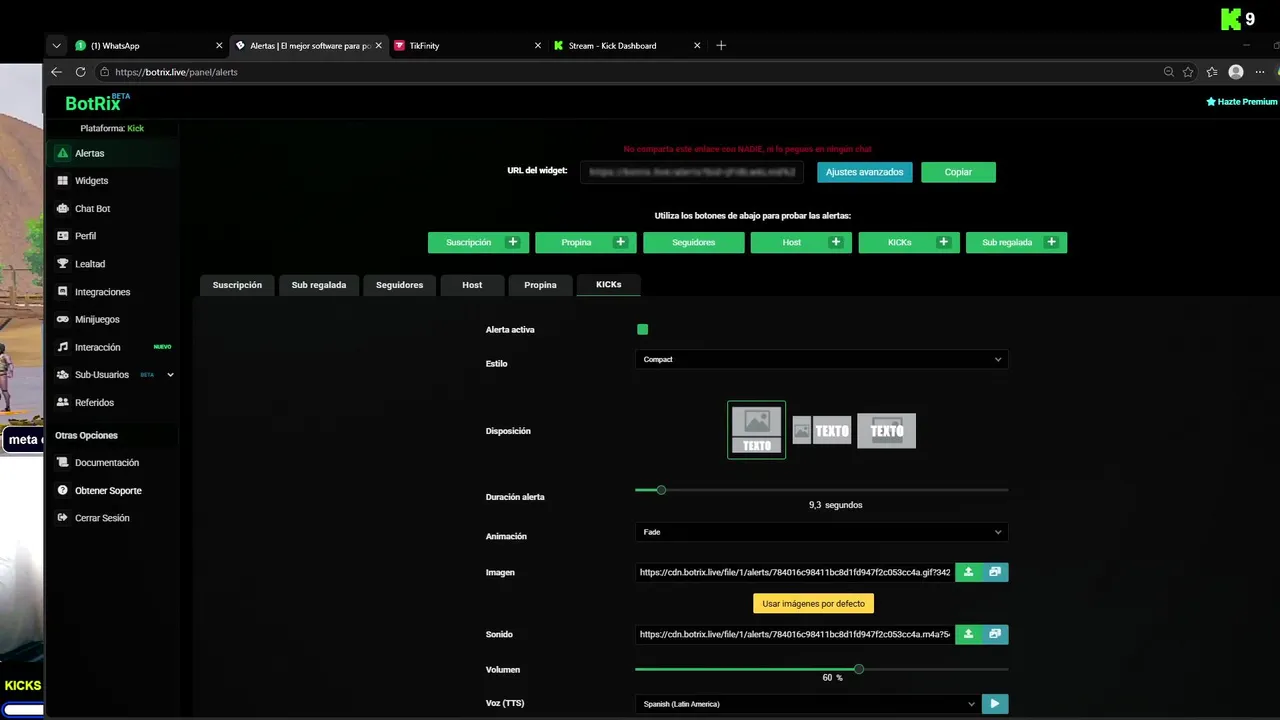Upload a file for the Sonido field

pos(968,634)
